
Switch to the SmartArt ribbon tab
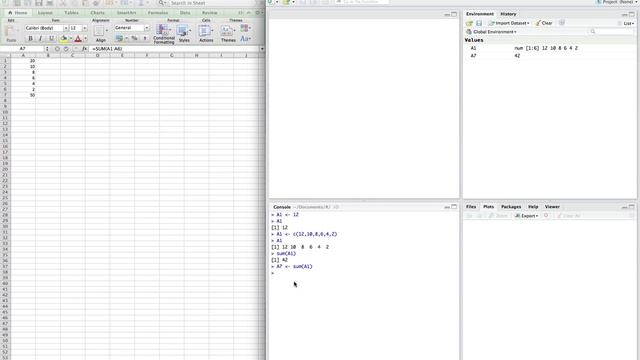pyautogui.click(x=126, y=13)
